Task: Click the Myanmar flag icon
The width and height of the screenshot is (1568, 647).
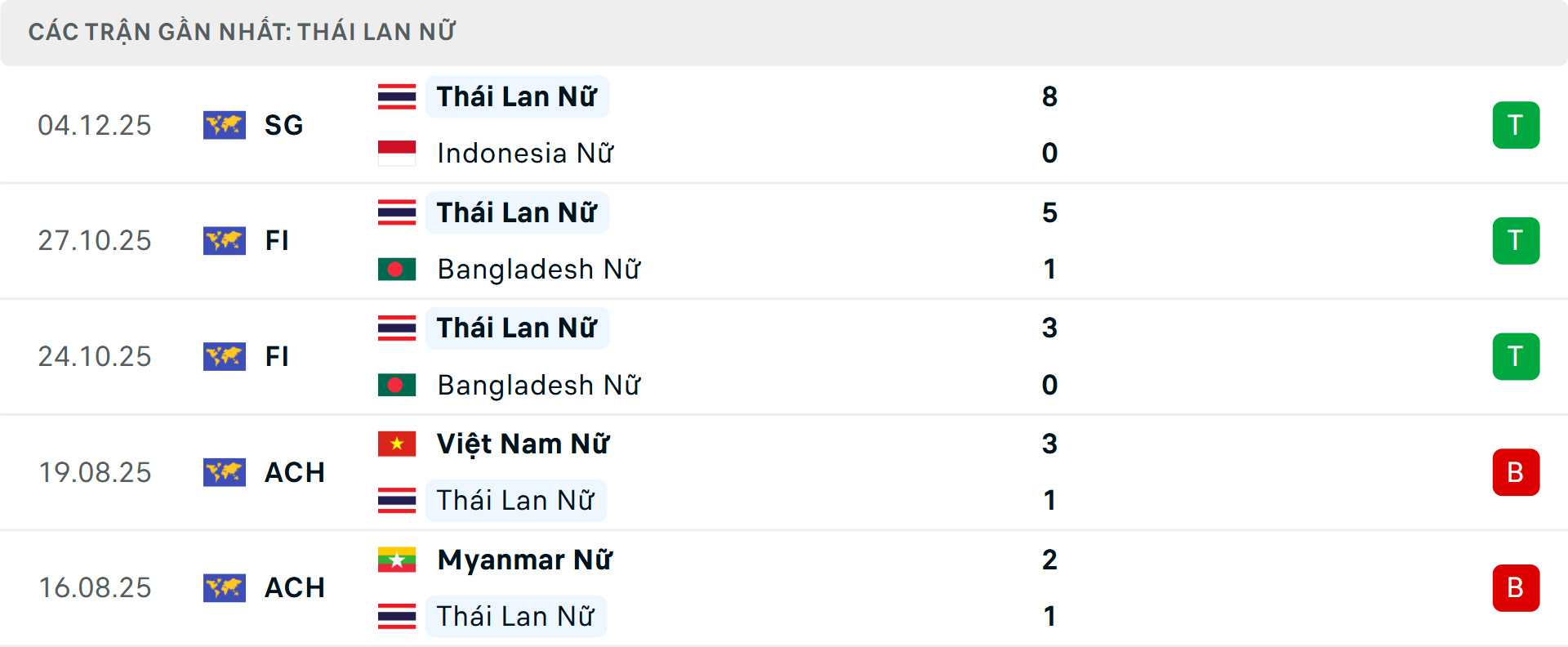Action: [397, 560]
